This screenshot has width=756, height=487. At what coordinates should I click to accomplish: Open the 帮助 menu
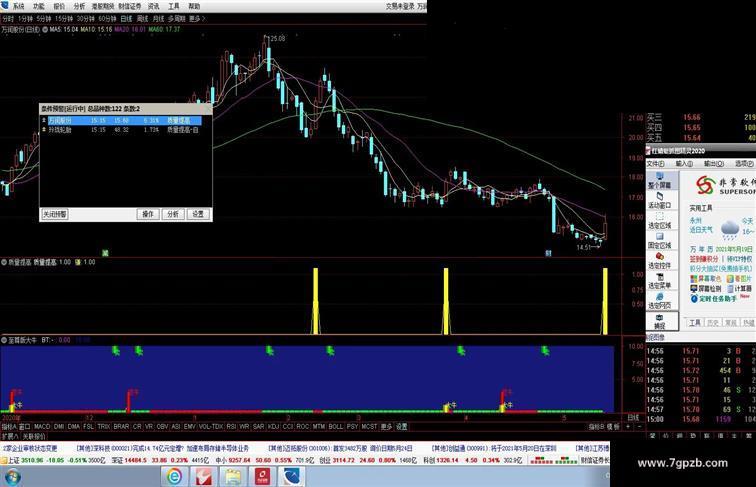(x=194, y=6)
